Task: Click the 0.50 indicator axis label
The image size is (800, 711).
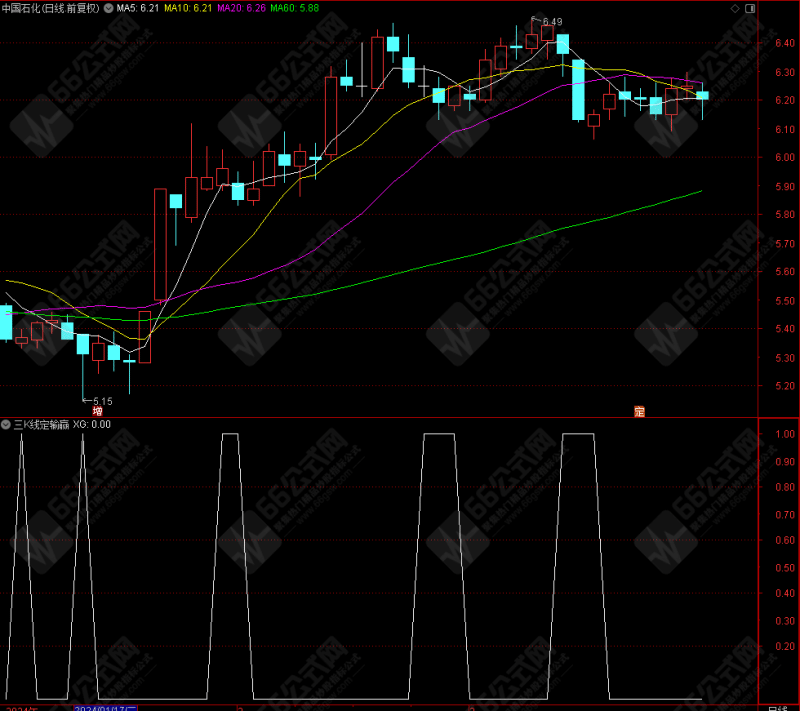Action: coord(785,568)
